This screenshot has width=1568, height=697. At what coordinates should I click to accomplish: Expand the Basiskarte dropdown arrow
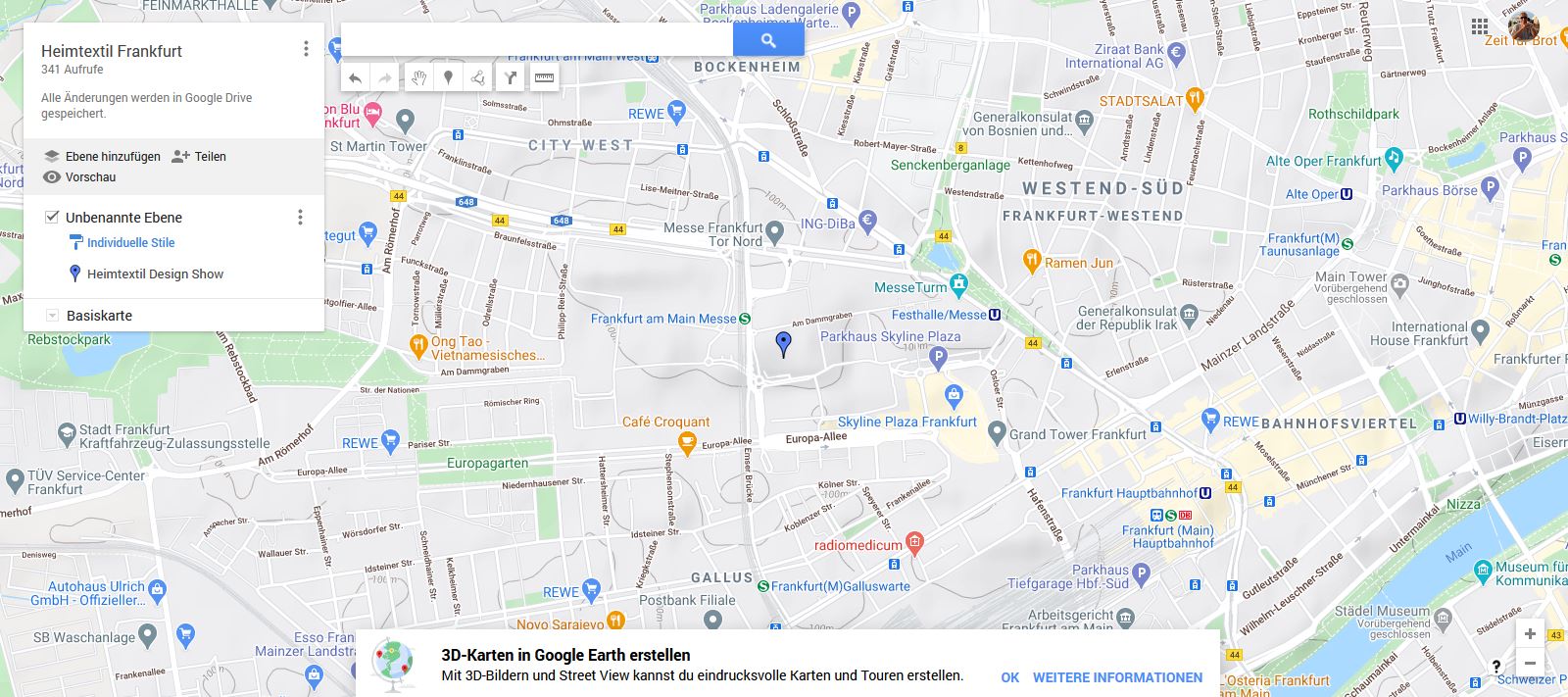click(x=52, y=316)
